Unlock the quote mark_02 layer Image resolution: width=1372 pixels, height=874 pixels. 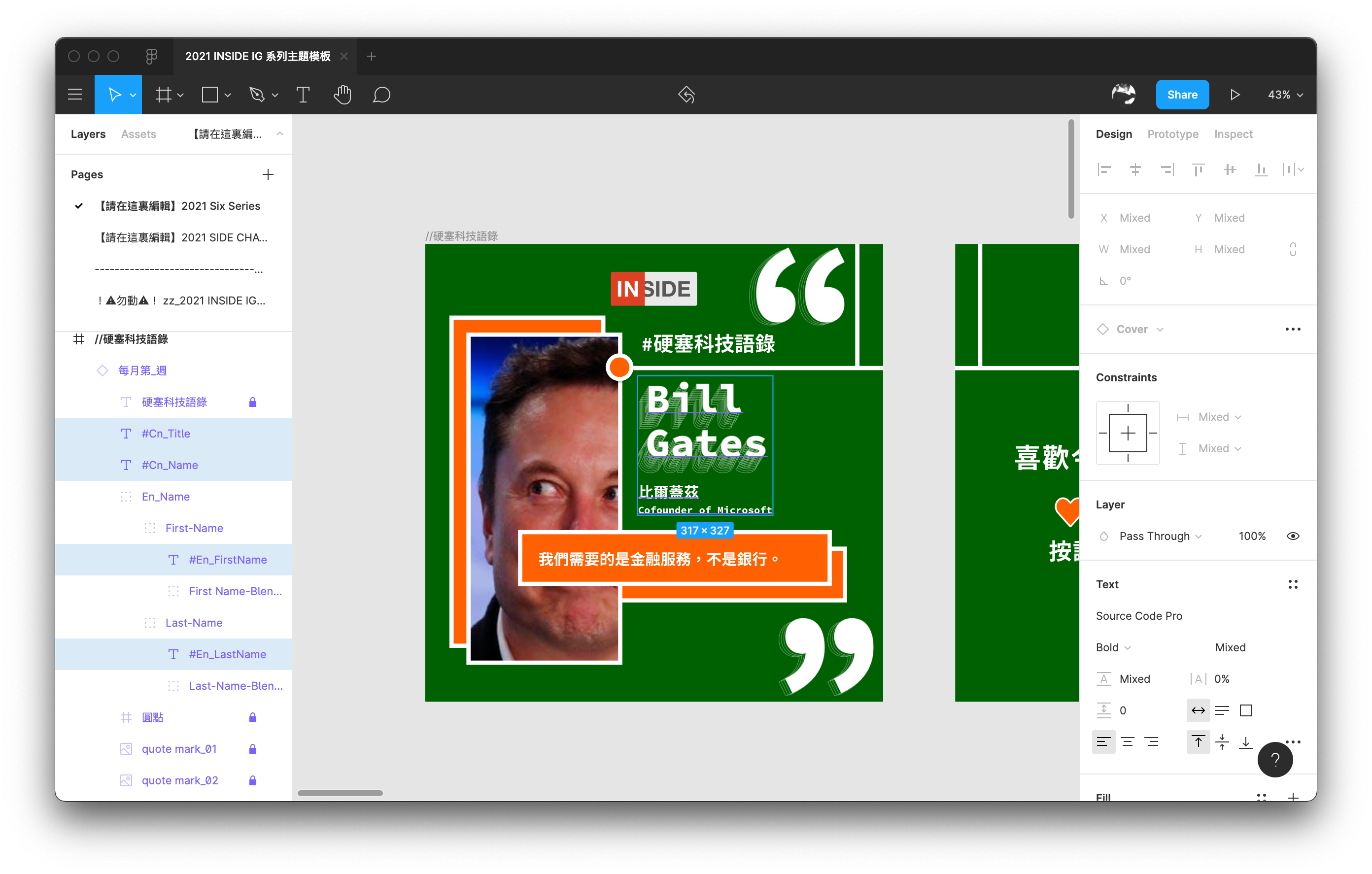tap(252, 780)
